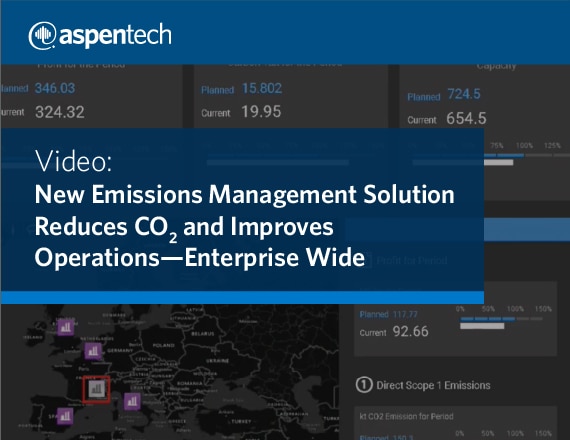
Task: Click the capacity planned value 724.5
Action: tap(464, 94)
